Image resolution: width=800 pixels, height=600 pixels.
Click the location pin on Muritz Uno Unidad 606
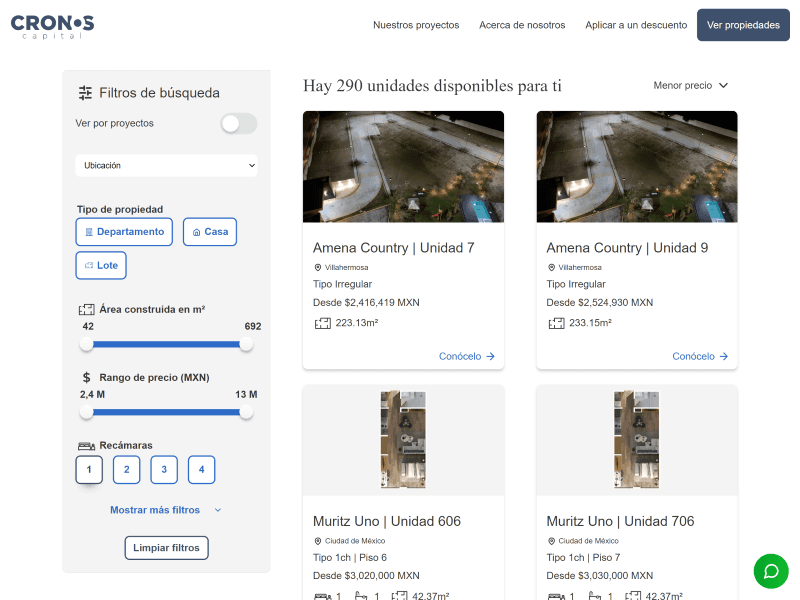tap(317, 541)
